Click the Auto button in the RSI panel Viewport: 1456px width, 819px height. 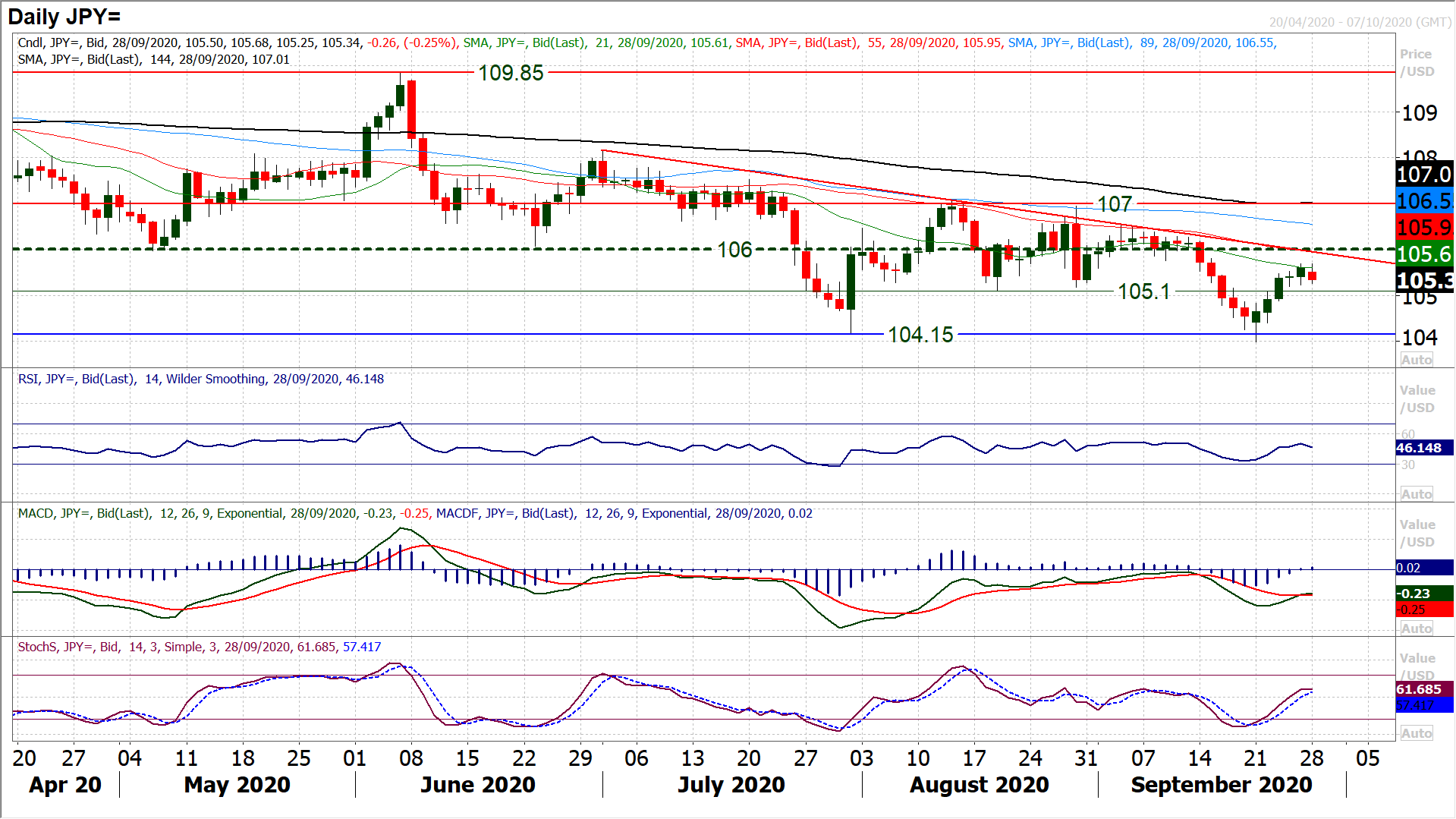tap(1417, 494)
